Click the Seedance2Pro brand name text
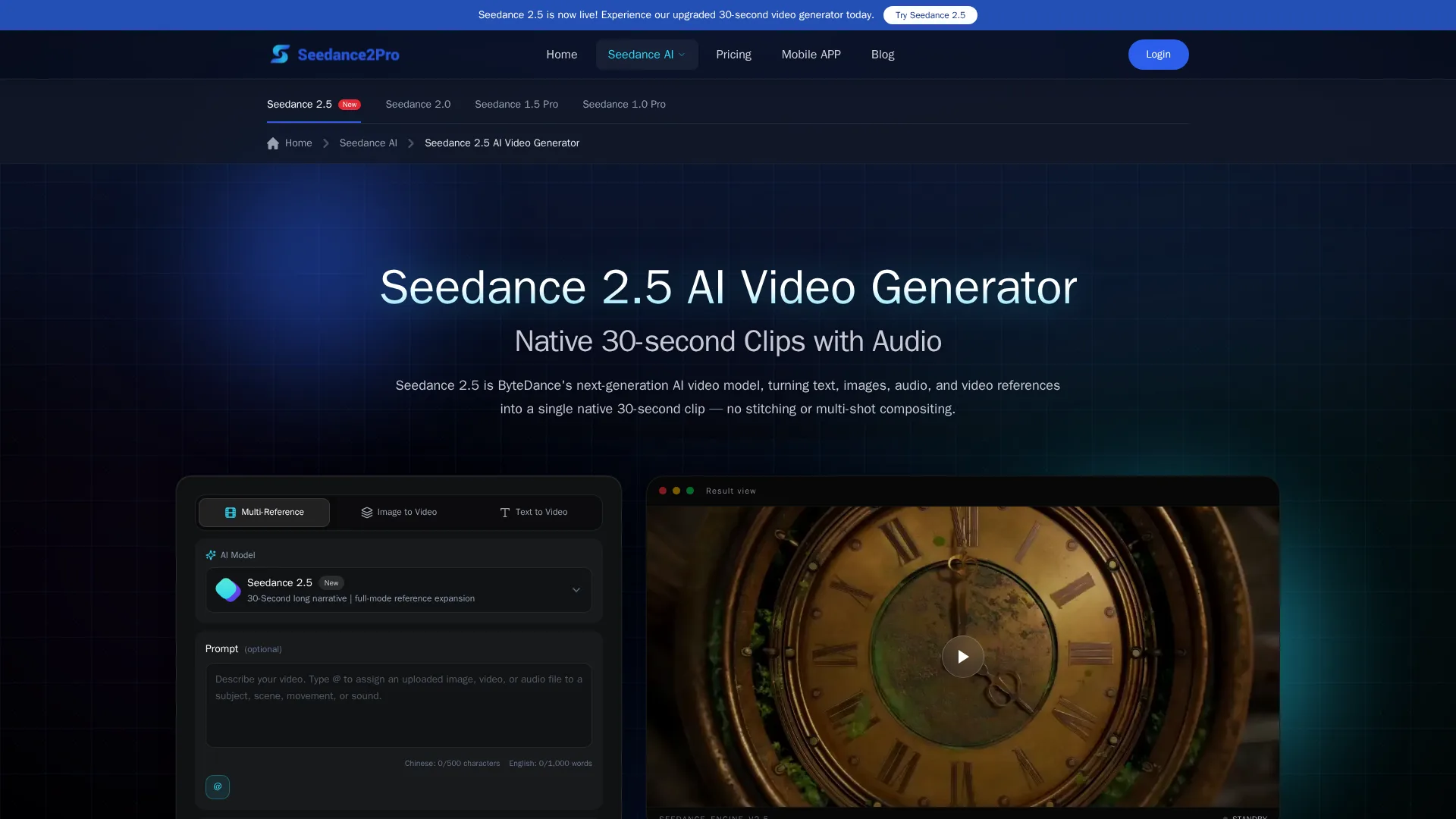The image size is (1456, 819). click(348, 55)
